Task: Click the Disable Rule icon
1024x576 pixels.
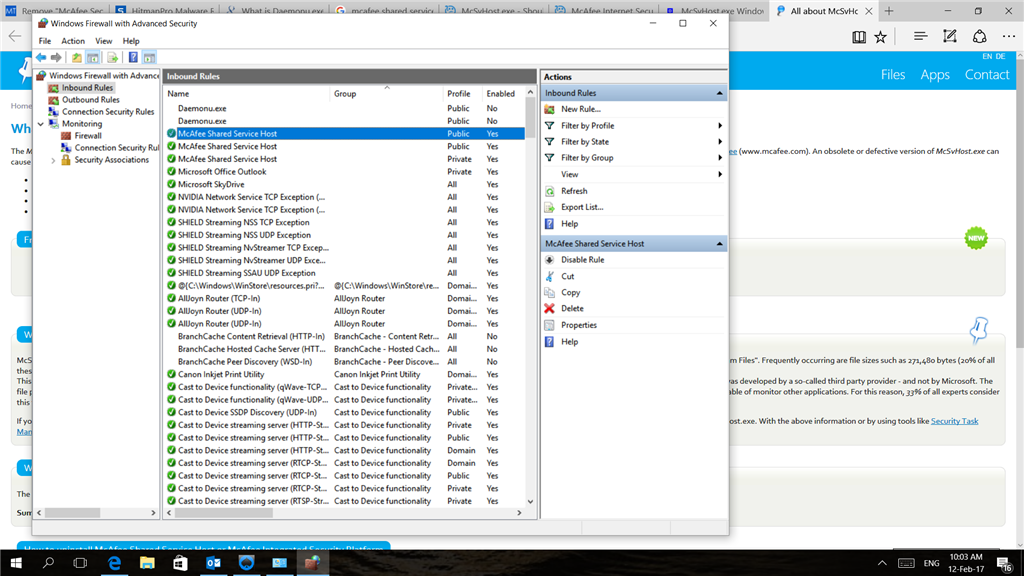Action: pyautogui.click(x=550, y=260)
